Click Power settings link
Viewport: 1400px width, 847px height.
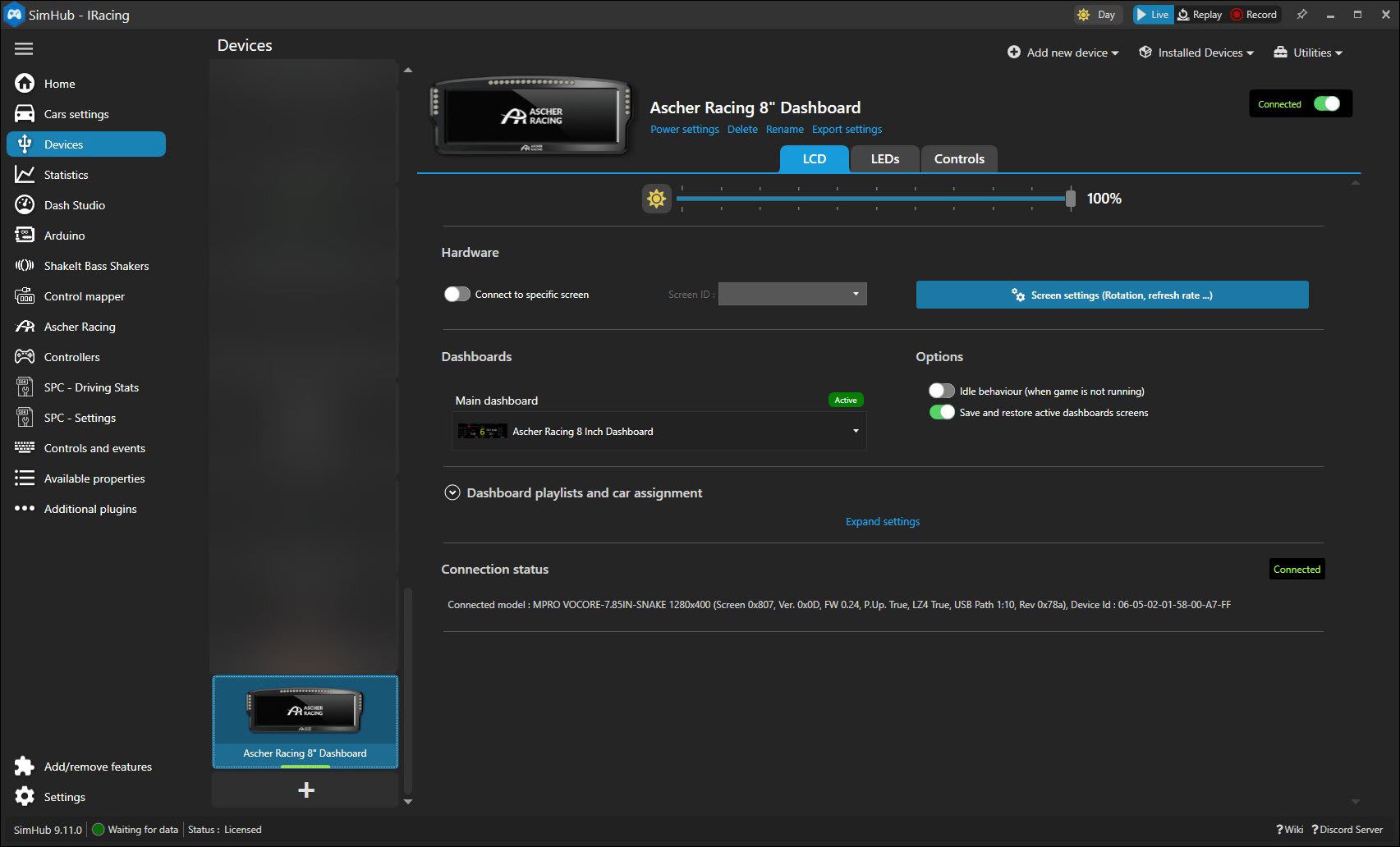point(685,130)
